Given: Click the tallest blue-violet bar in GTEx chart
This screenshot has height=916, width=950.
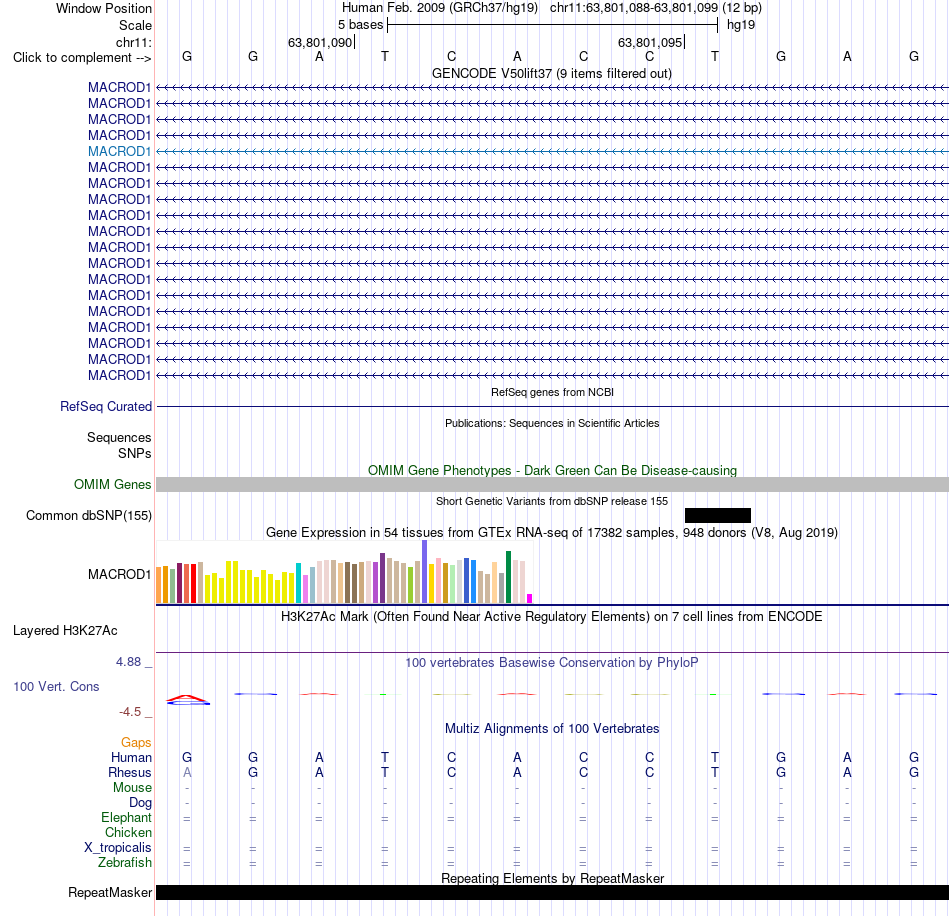Looking at the screenshot, I should pyautogui.click(x=425, y=572).
